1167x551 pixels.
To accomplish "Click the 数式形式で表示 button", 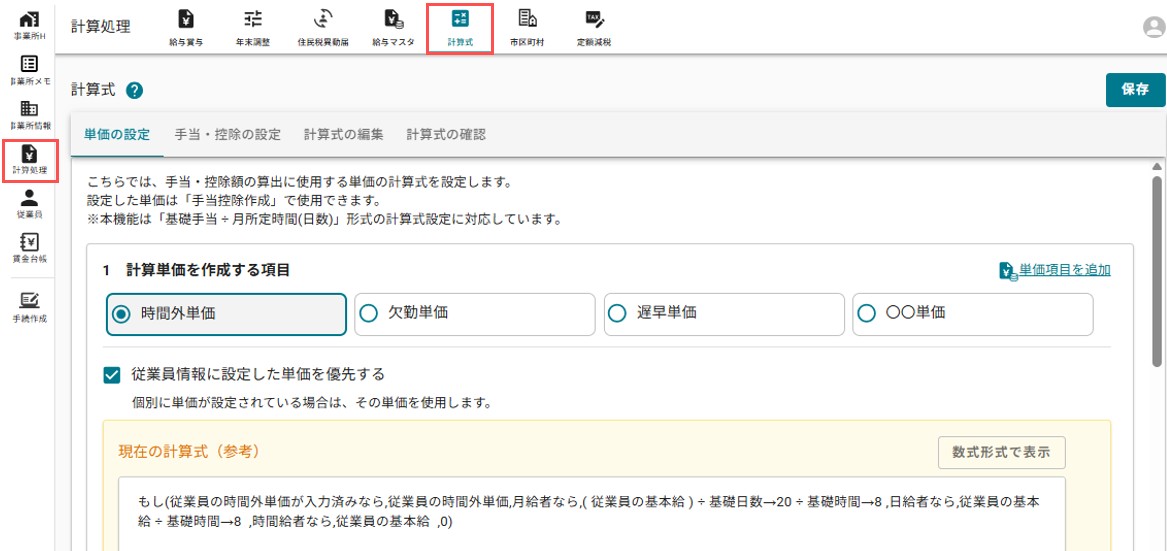I will [x=1002, y=452].
